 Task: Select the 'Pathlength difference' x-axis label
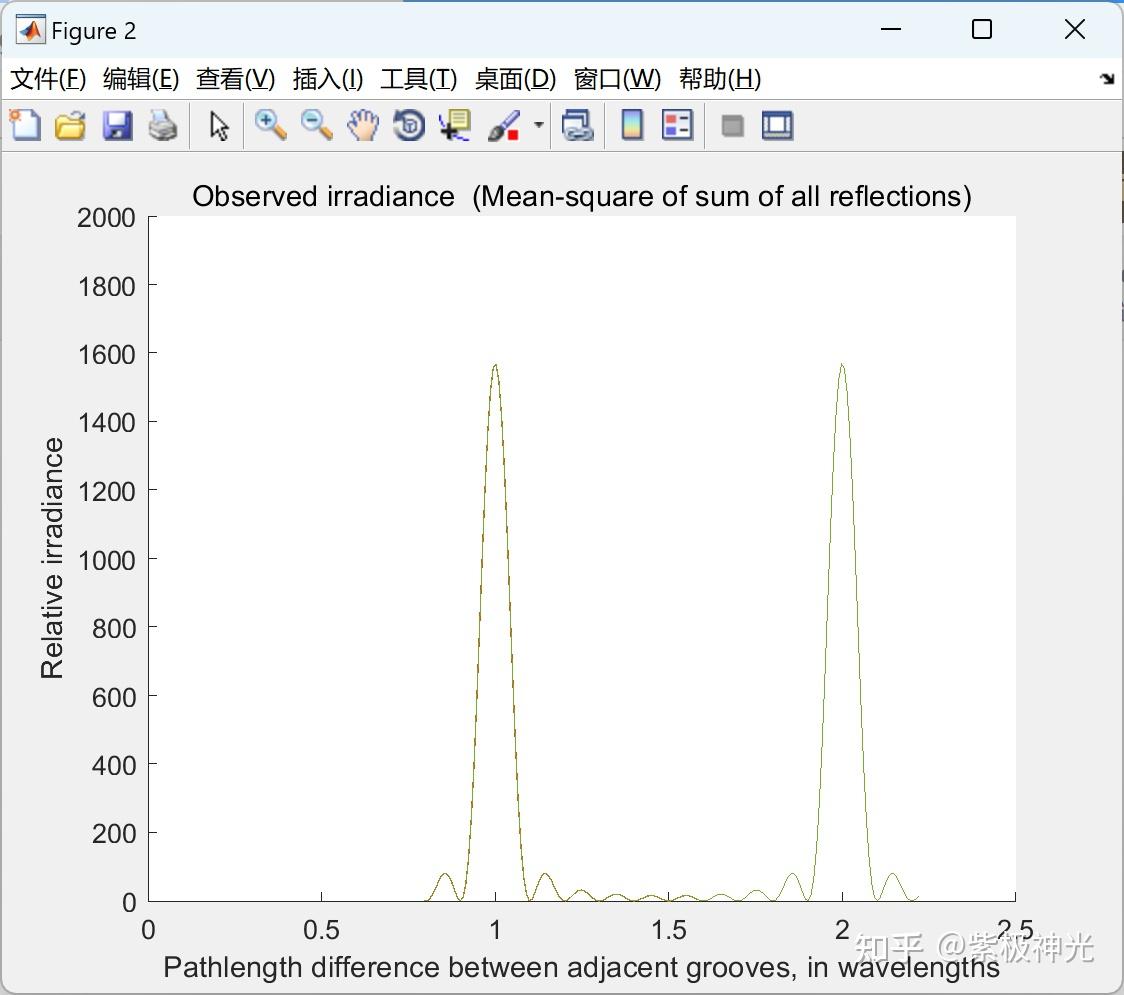coord(581,967)
